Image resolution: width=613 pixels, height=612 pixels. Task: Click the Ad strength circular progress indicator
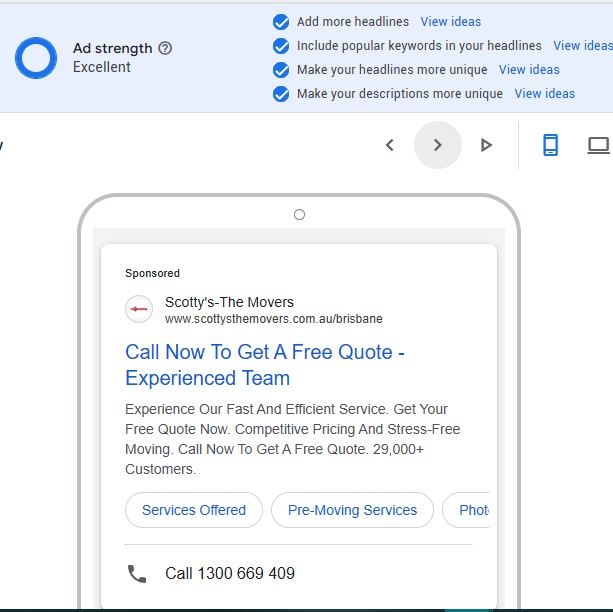pos(36,58)
